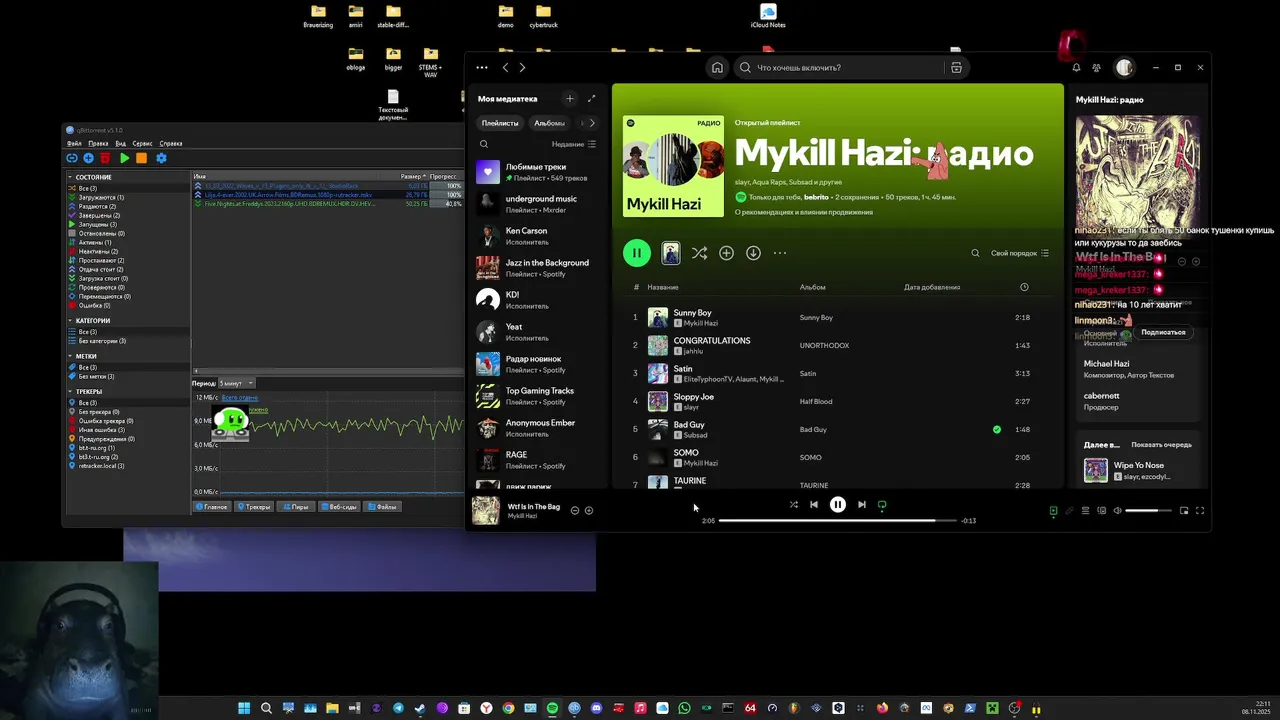
Task: Seek in the track progress bar
Action: (838, 520)
